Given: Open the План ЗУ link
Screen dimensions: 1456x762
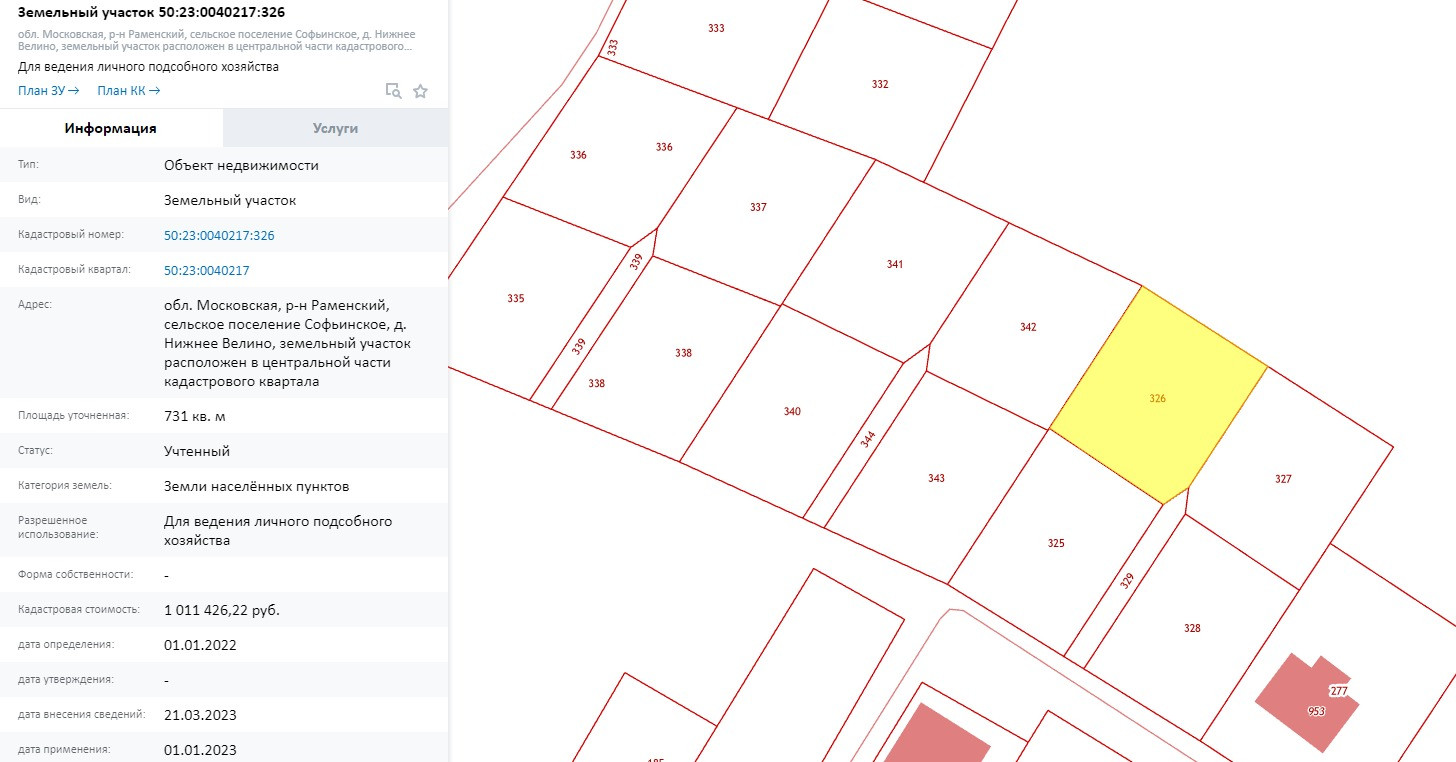Looking at the screenshot, I should [x=48, y=91].
